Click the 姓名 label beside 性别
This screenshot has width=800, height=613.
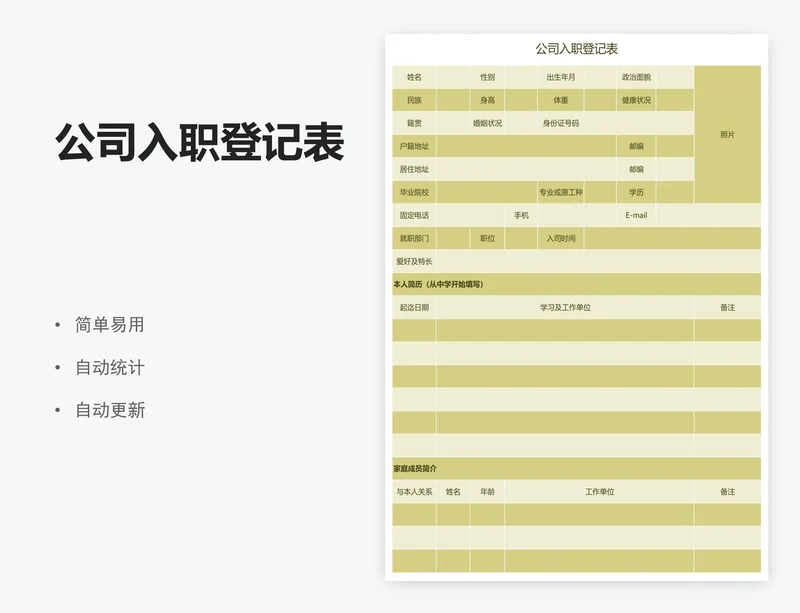pyautogui.click(x=414, y=77)
